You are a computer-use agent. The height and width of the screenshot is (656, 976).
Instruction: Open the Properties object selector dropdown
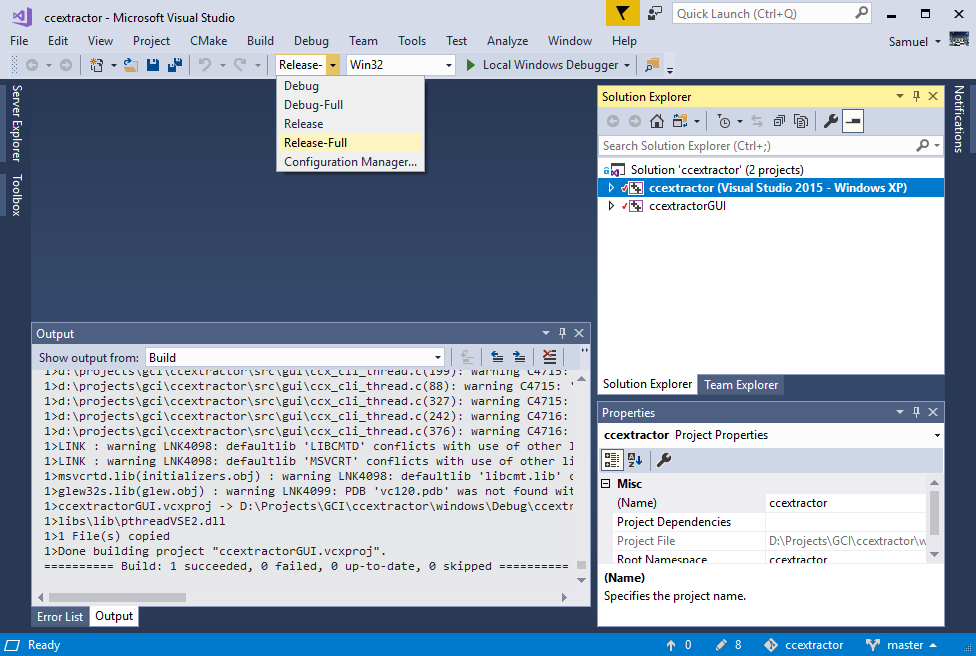tap(937, 435)
